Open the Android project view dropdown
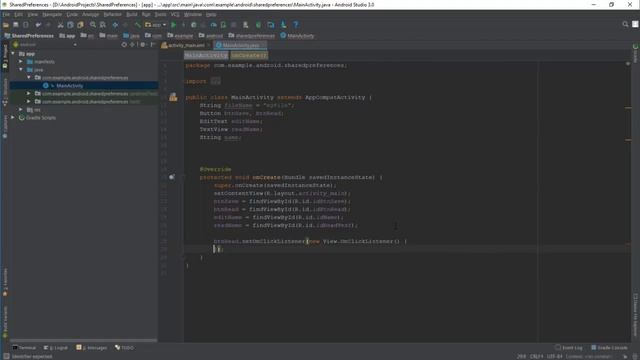The width and height of the screenshot is (640, 360). pos(45,44)
